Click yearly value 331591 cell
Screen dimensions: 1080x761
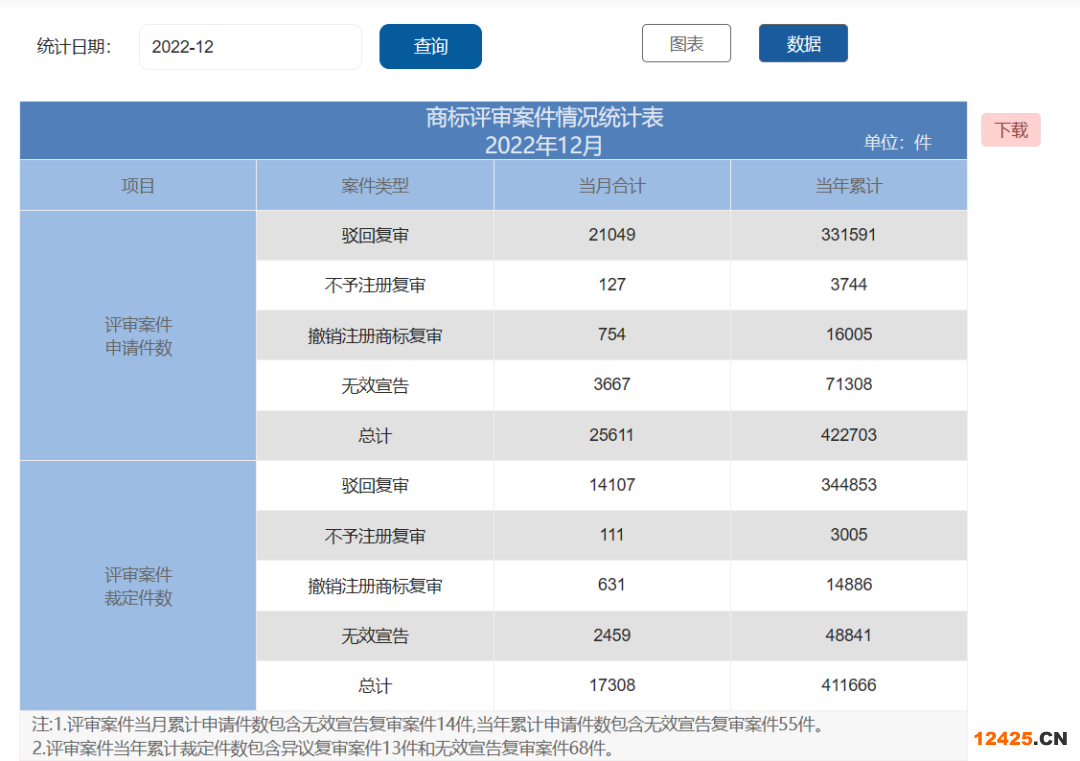[849, 235]
